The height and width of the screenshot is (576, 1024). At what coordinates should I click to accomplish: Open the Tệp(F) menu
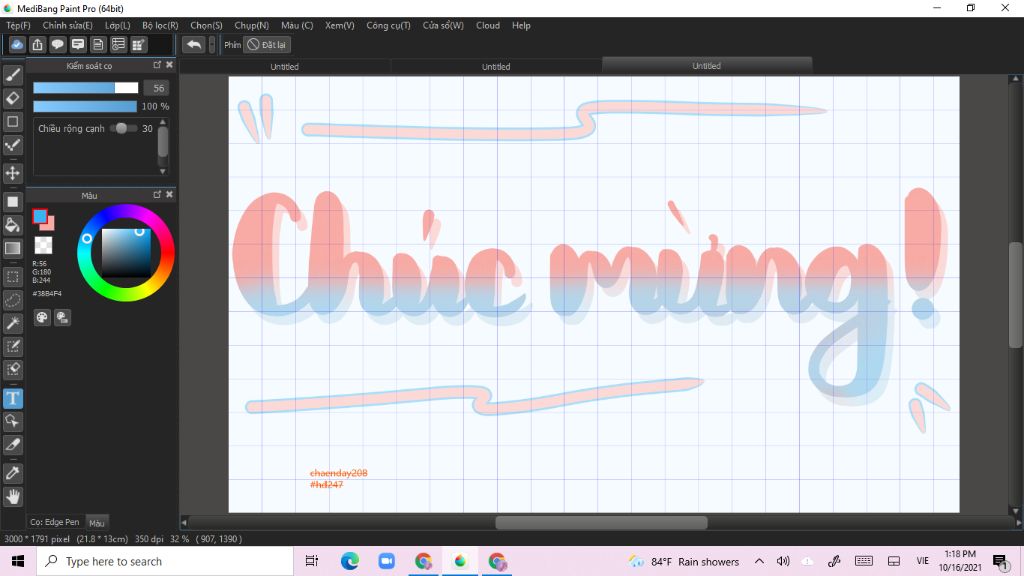[x=18, y=25]
